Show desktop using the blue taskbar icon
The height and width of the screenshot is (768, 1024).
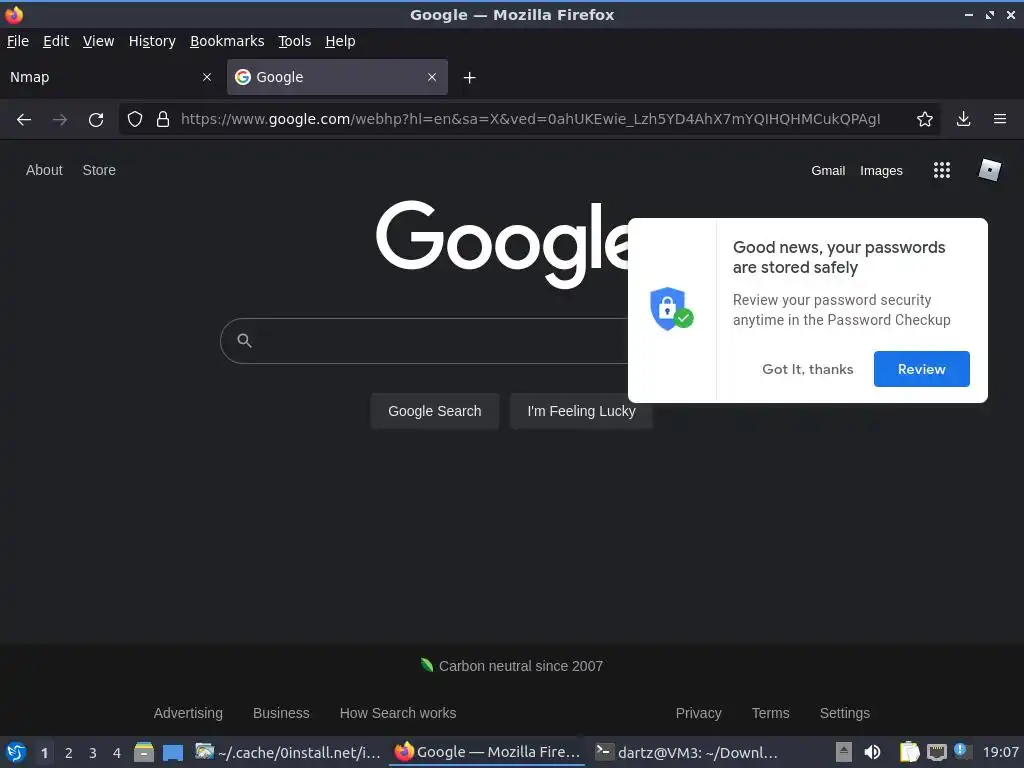click(172, 752)
